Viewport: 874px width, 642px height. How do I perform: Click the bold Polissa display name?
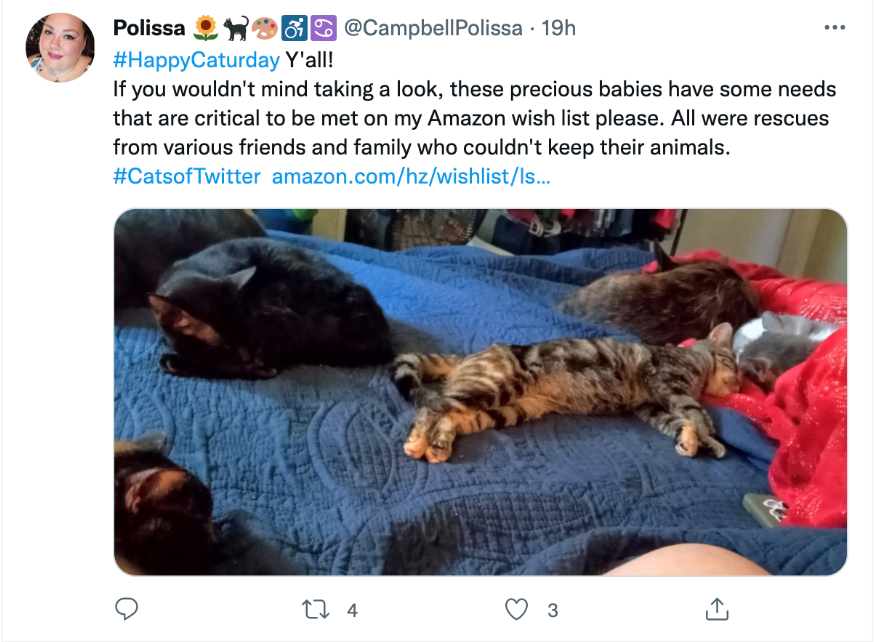(149, 28)
